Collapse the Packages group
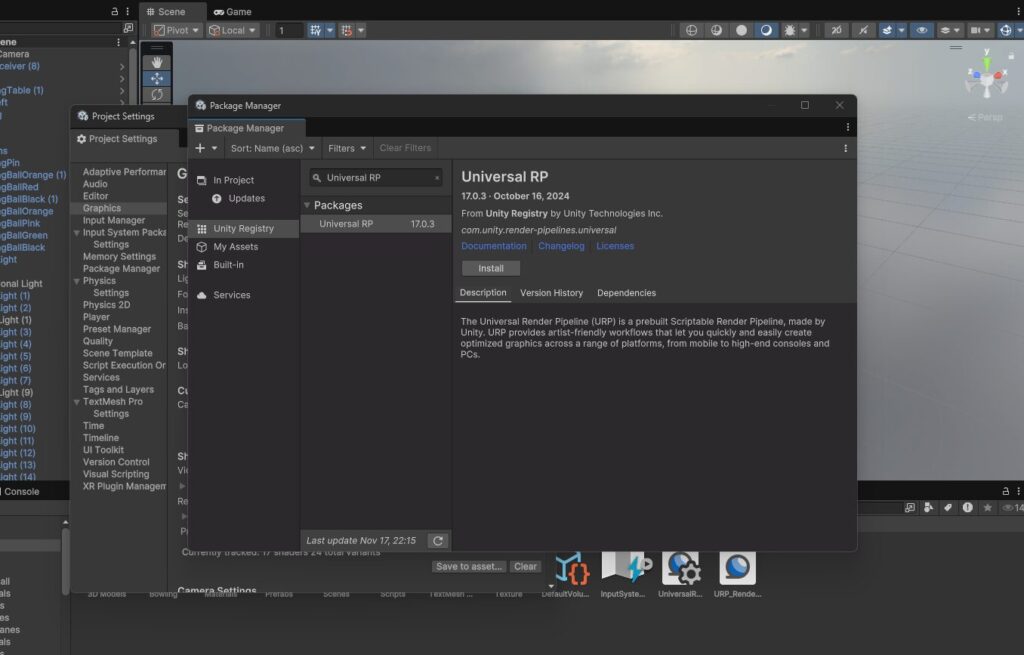This screenshot has width=1024, height=655. coord(307,205)
